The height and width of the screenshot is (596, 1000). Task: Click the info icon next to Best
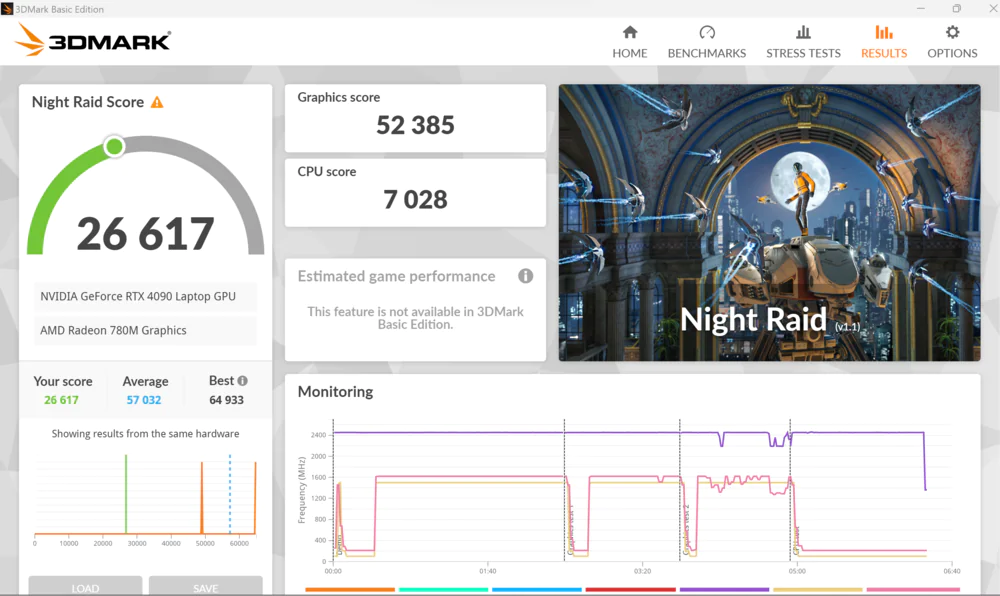coord(242,381)
